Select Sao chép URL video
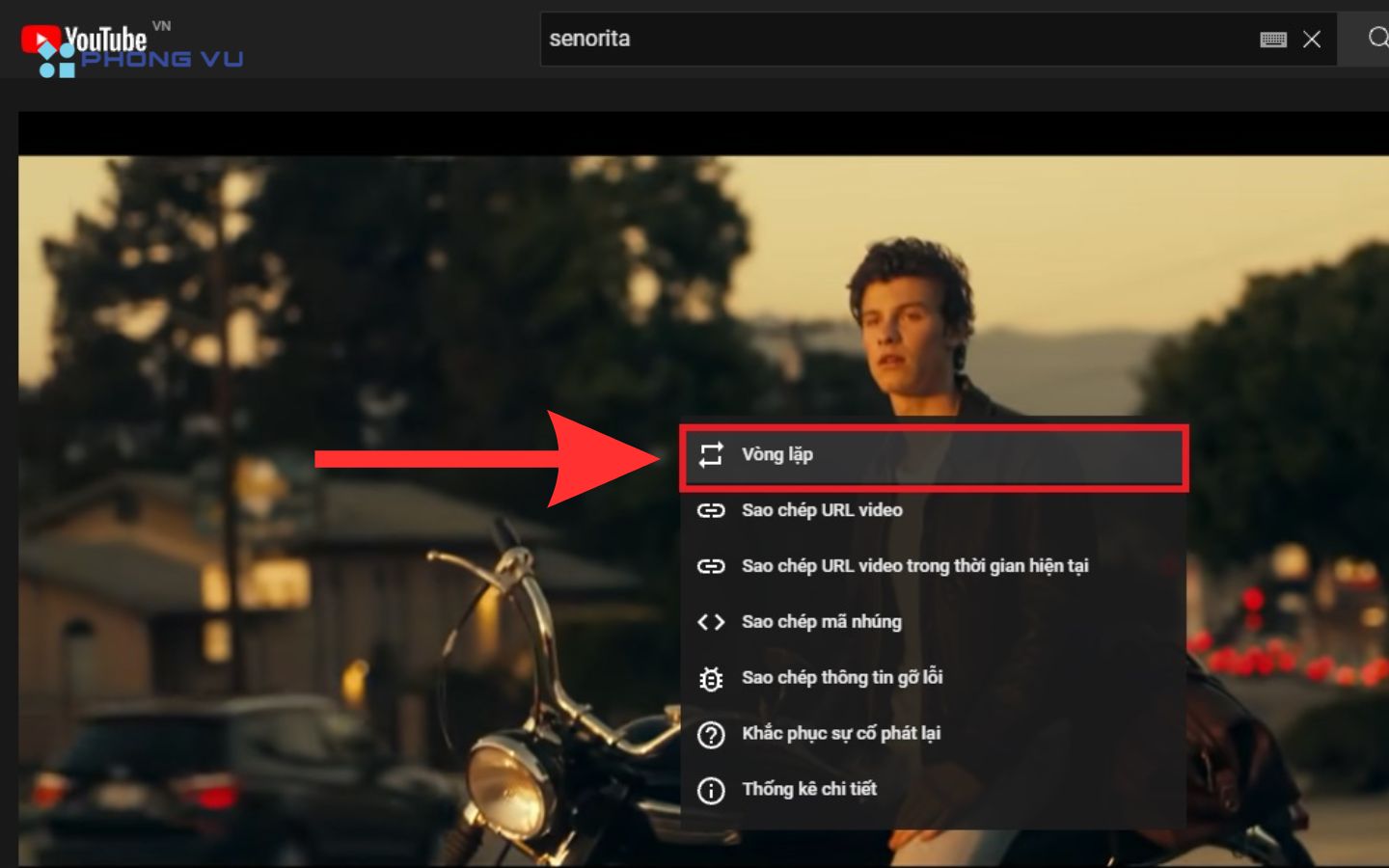 (x=822, y=510)
